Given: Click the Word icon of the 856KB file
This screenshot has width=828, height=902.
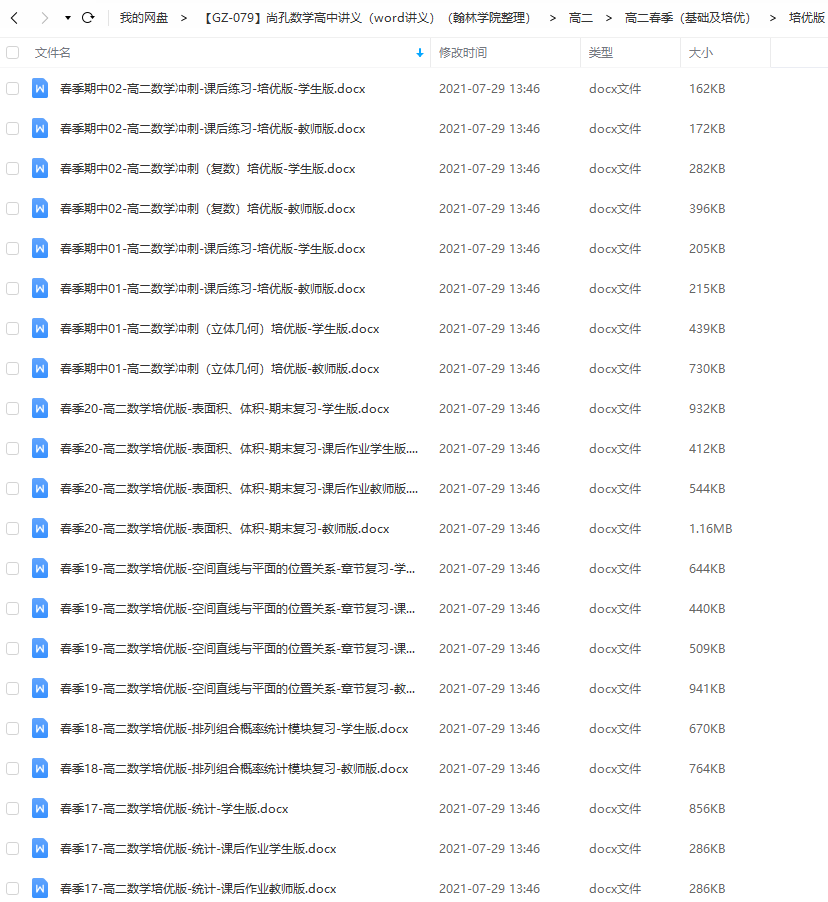Looking at the screenshot, I should (40, 808).
